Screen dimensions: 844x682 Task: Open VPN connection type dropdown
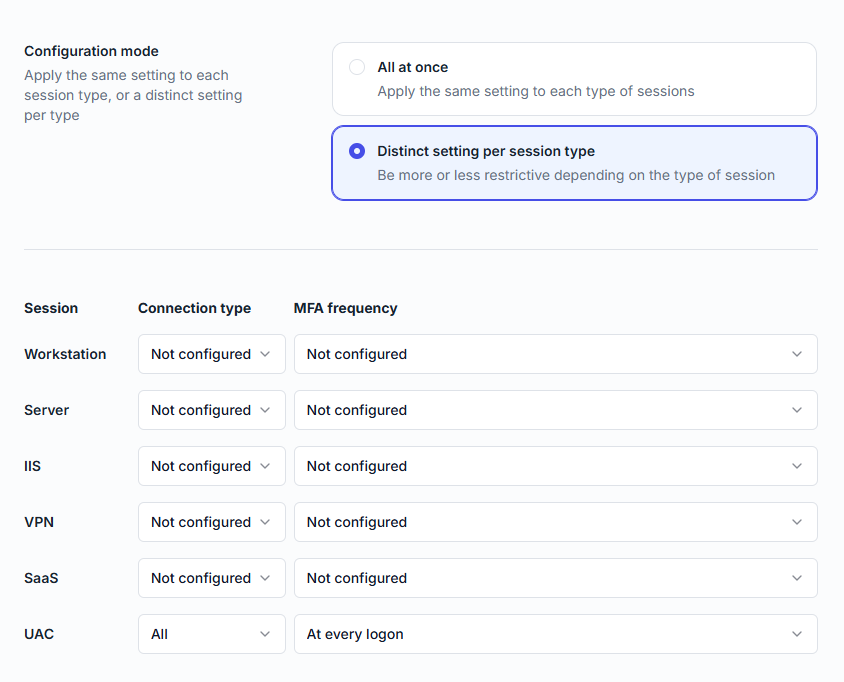211,522
